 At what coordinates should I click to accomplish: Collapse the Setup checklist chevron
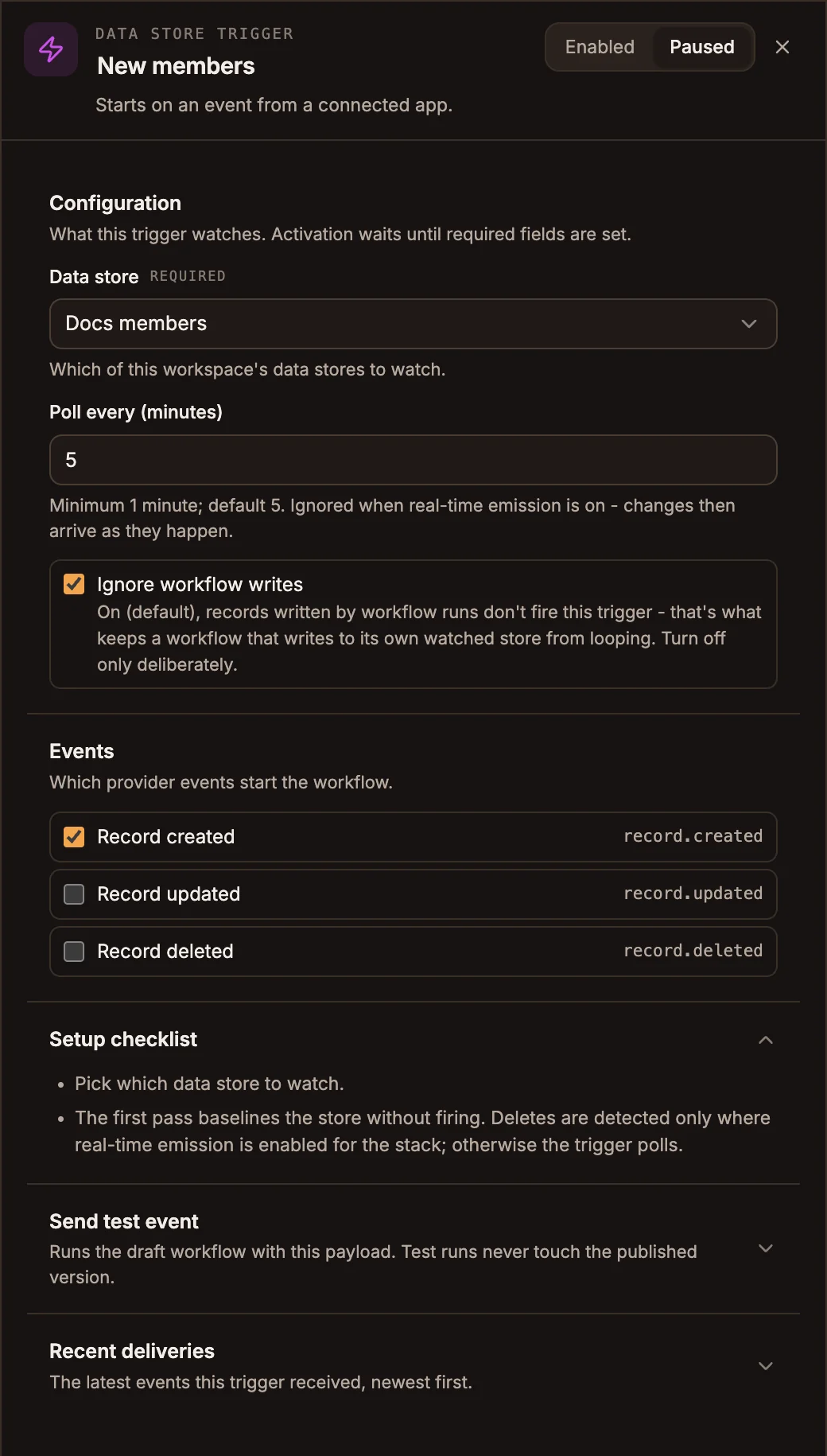766,1040
